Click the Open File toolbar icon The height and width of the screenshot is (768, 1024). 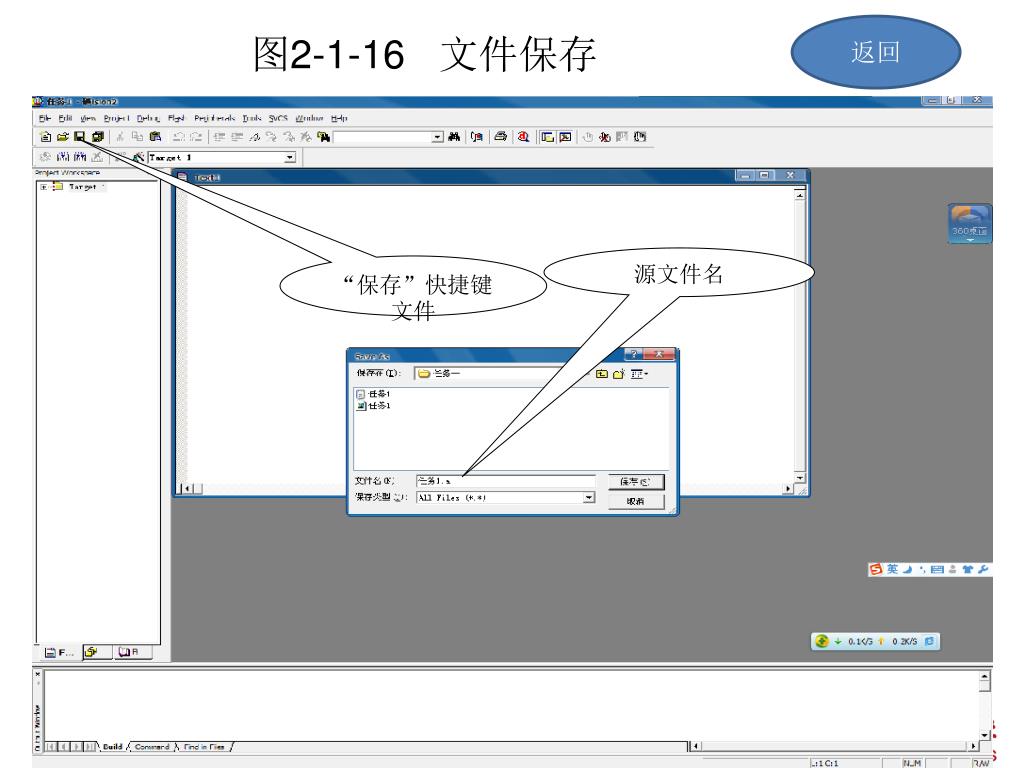click(x=63, y=136)
